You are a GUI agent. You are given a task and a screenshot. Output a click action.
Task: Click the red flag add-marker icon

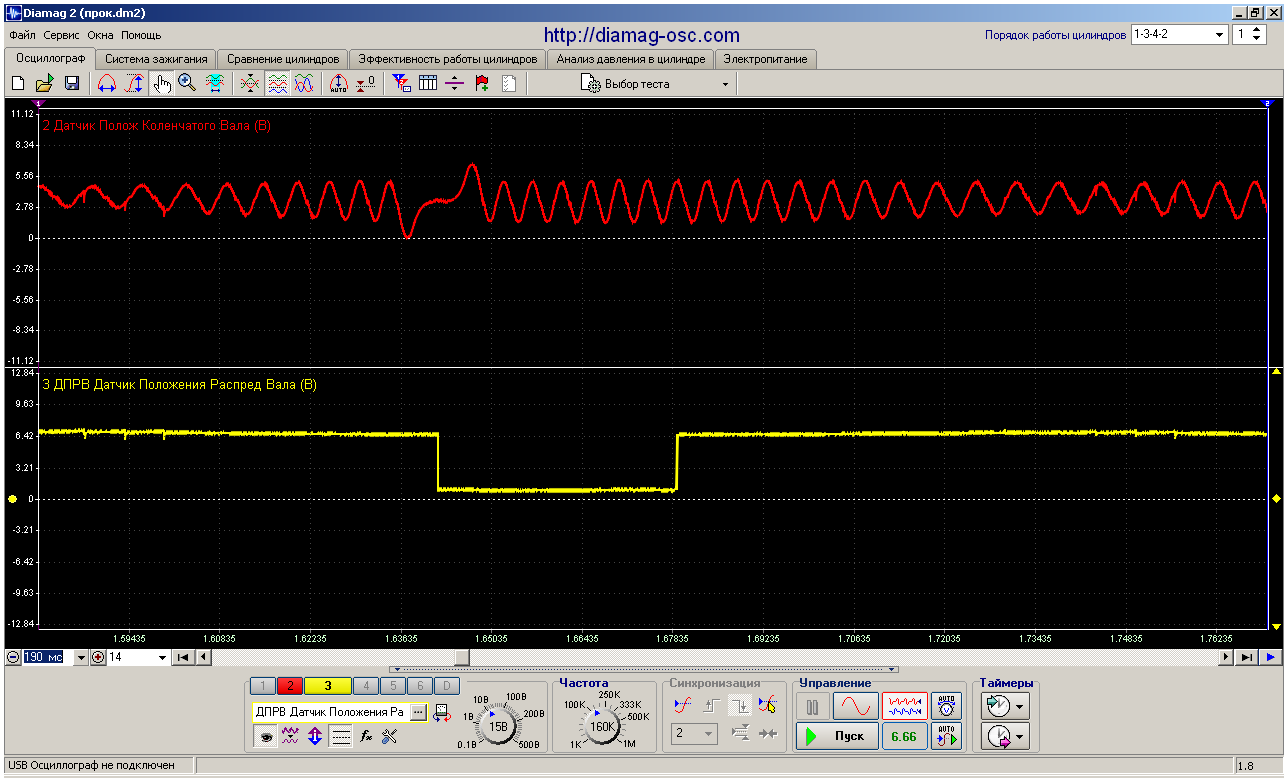point(482,84)
